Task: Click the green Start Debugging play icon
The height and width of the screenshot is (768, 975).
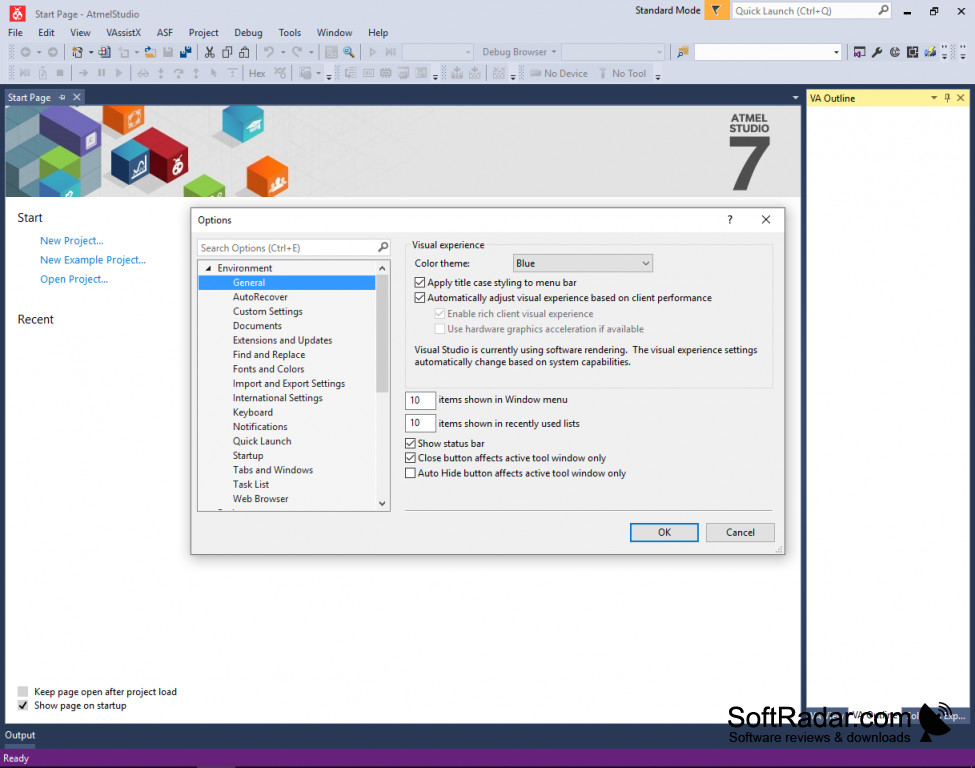Action: [372, 52]
